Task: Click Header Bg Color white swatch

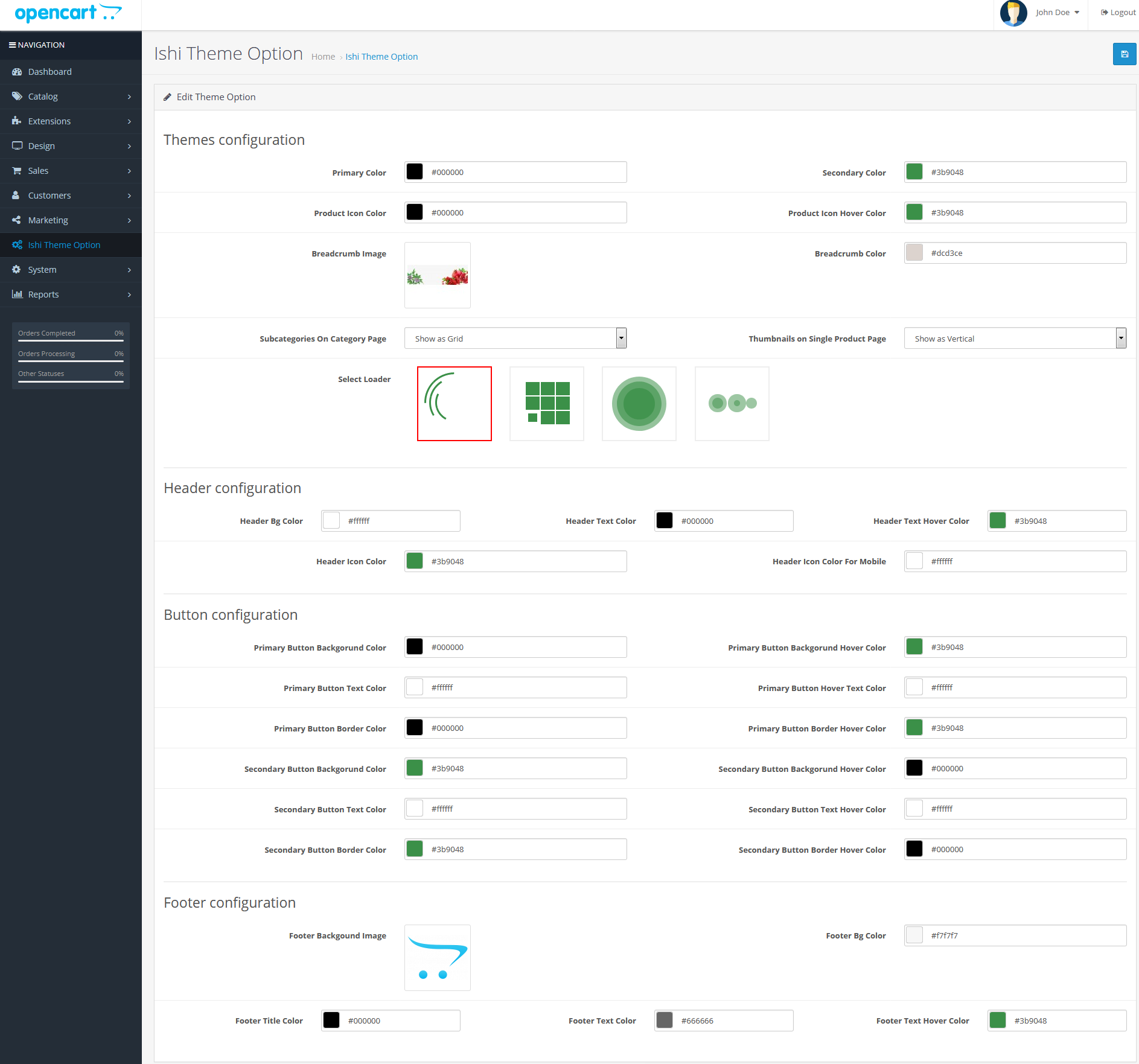Action: tap(331, 521)
